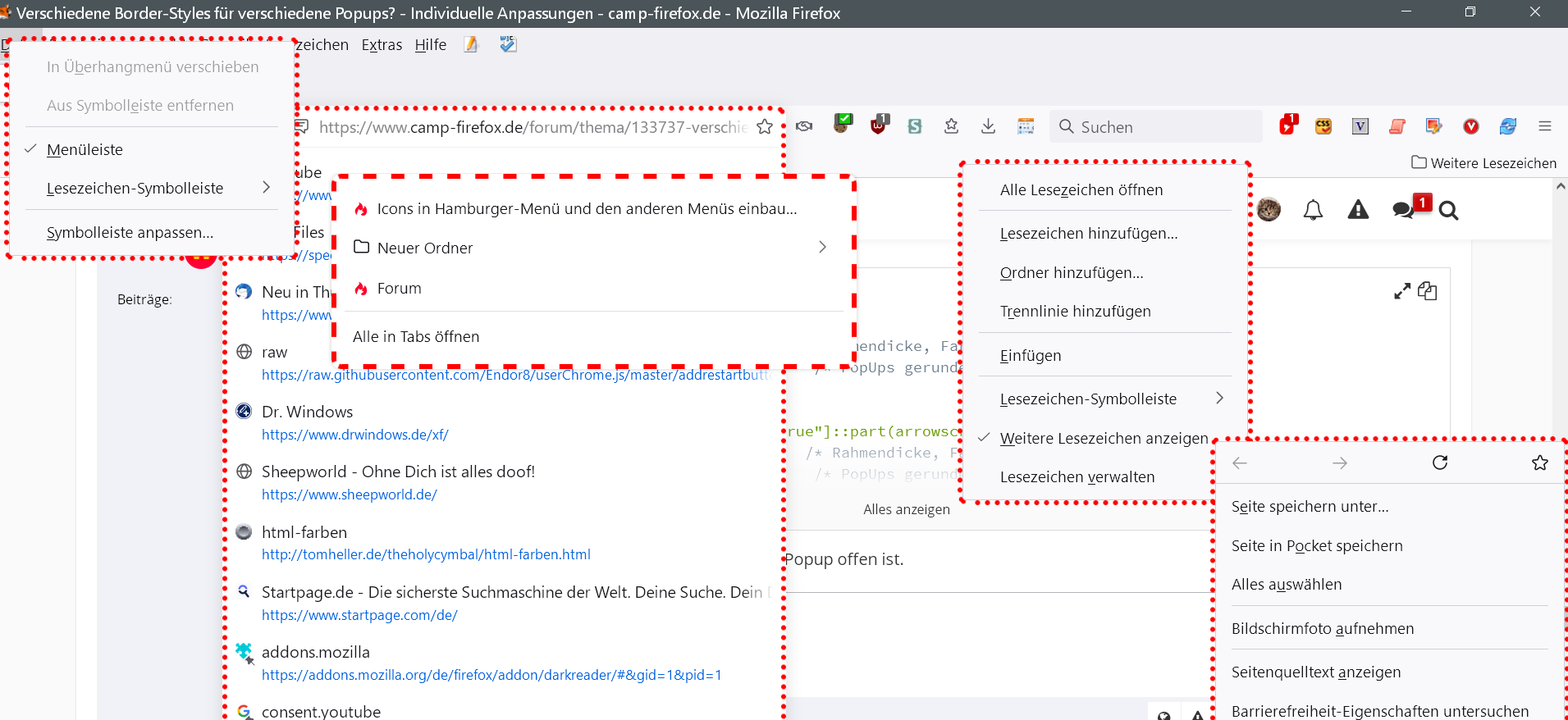Open the html-farben suggestion

[x=503, y=543]
